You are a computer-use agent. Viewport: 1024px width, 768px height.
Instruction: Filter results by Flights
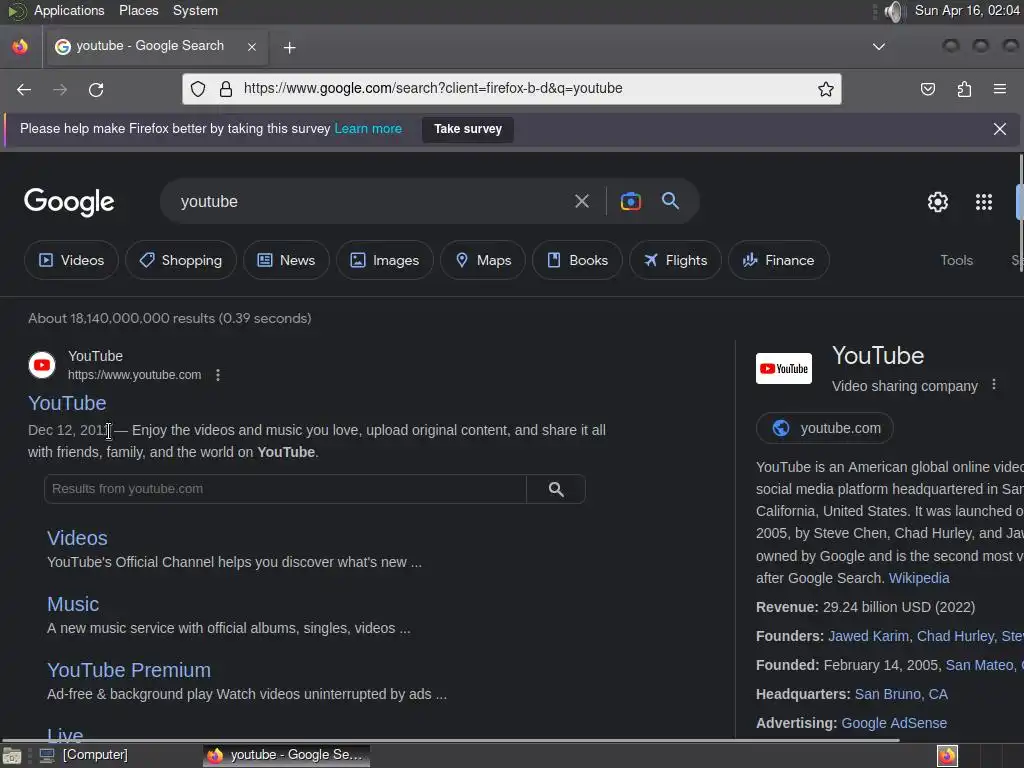click(x=675, y=260)
